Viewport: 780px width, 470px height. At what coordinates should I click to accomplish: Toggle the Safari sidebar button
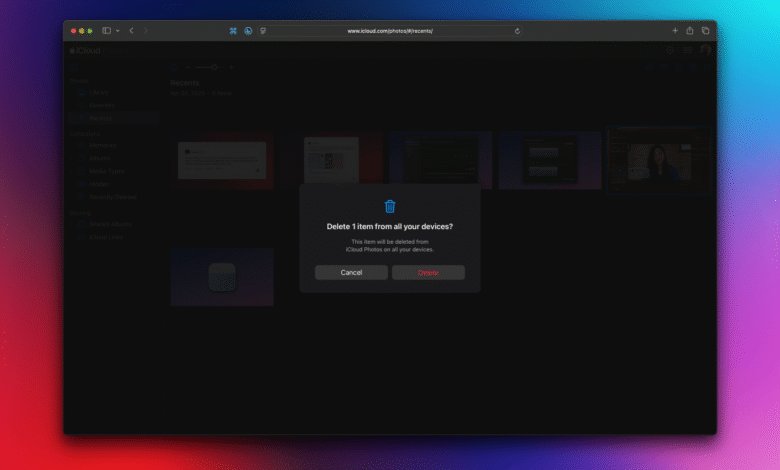pyautogui.click(x=106, y=31)
